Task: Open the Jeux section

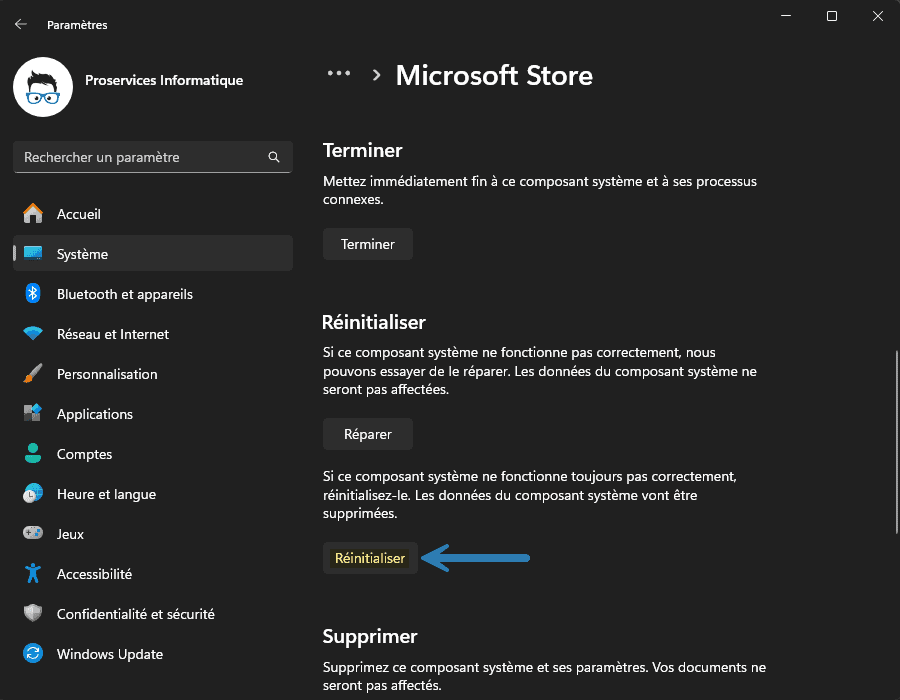Action: click(x=71, y=534)
